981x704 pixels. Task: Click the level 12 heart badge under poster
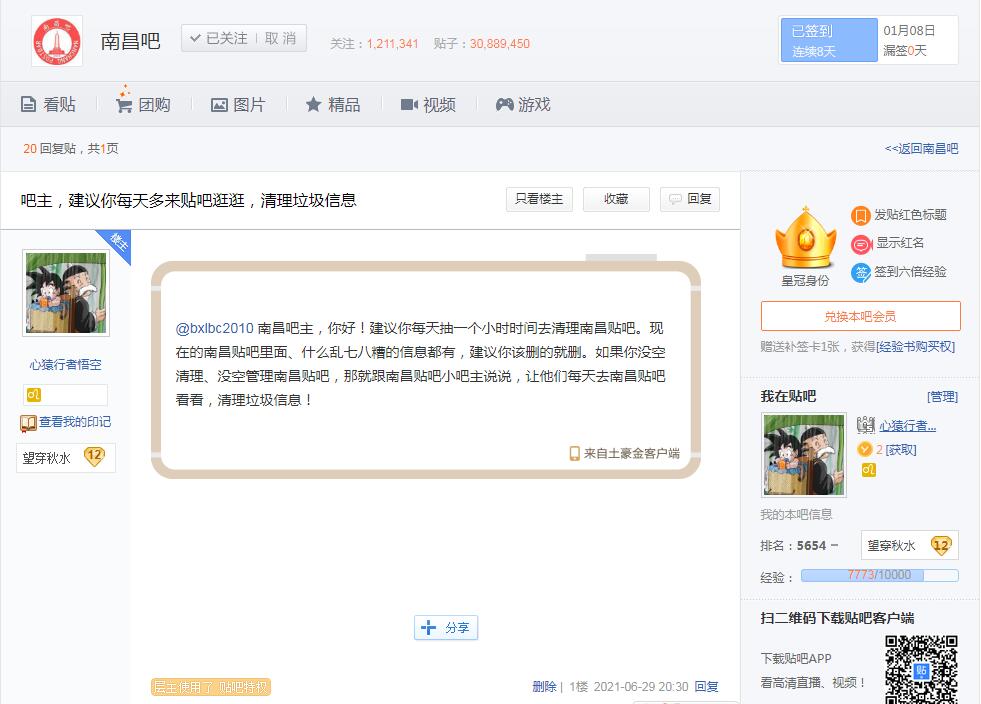[94, 458]
